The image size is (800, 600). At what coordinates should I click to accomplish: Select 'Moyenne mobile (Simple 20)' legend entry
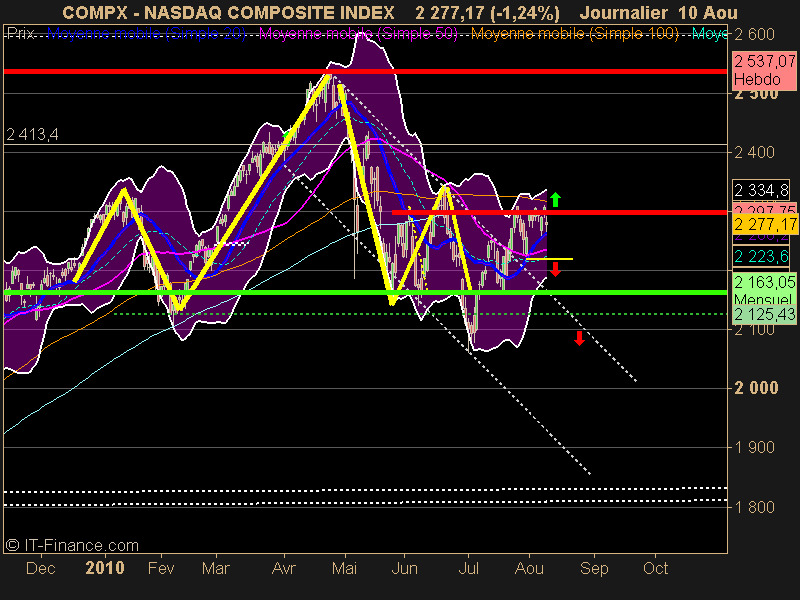(x=146, y=34)
